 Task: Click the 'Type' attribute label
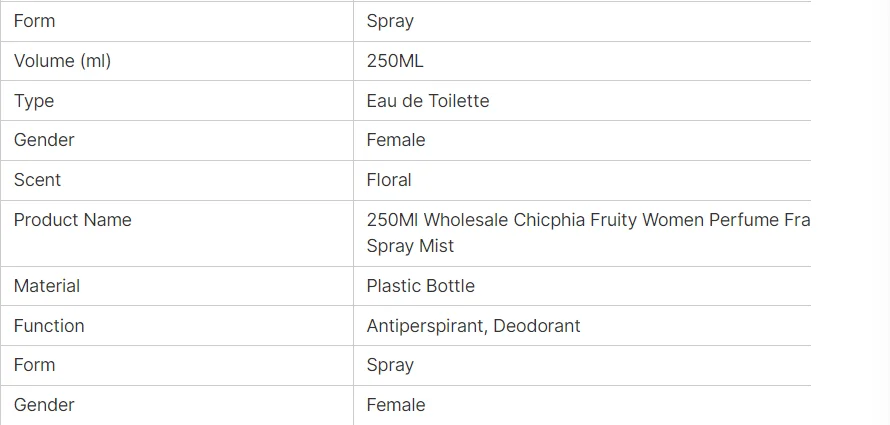[x=34, y=101]
